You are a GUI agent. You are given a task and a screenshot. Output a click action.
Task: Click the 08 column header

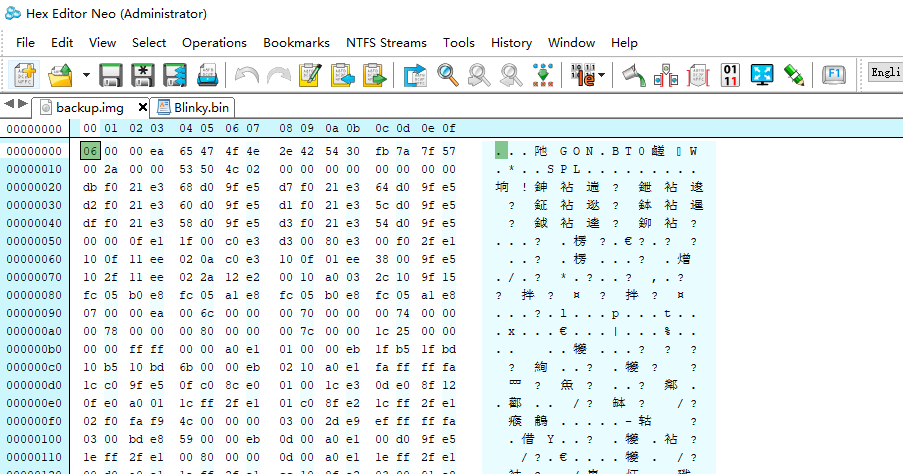tap(286, 128)
